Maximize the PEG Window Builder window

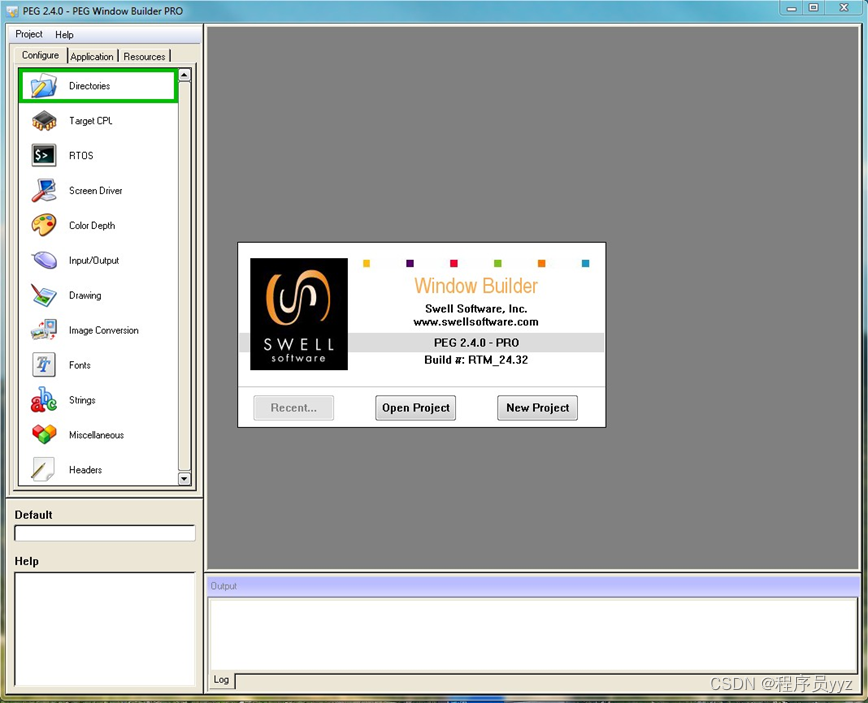[813, 8]
